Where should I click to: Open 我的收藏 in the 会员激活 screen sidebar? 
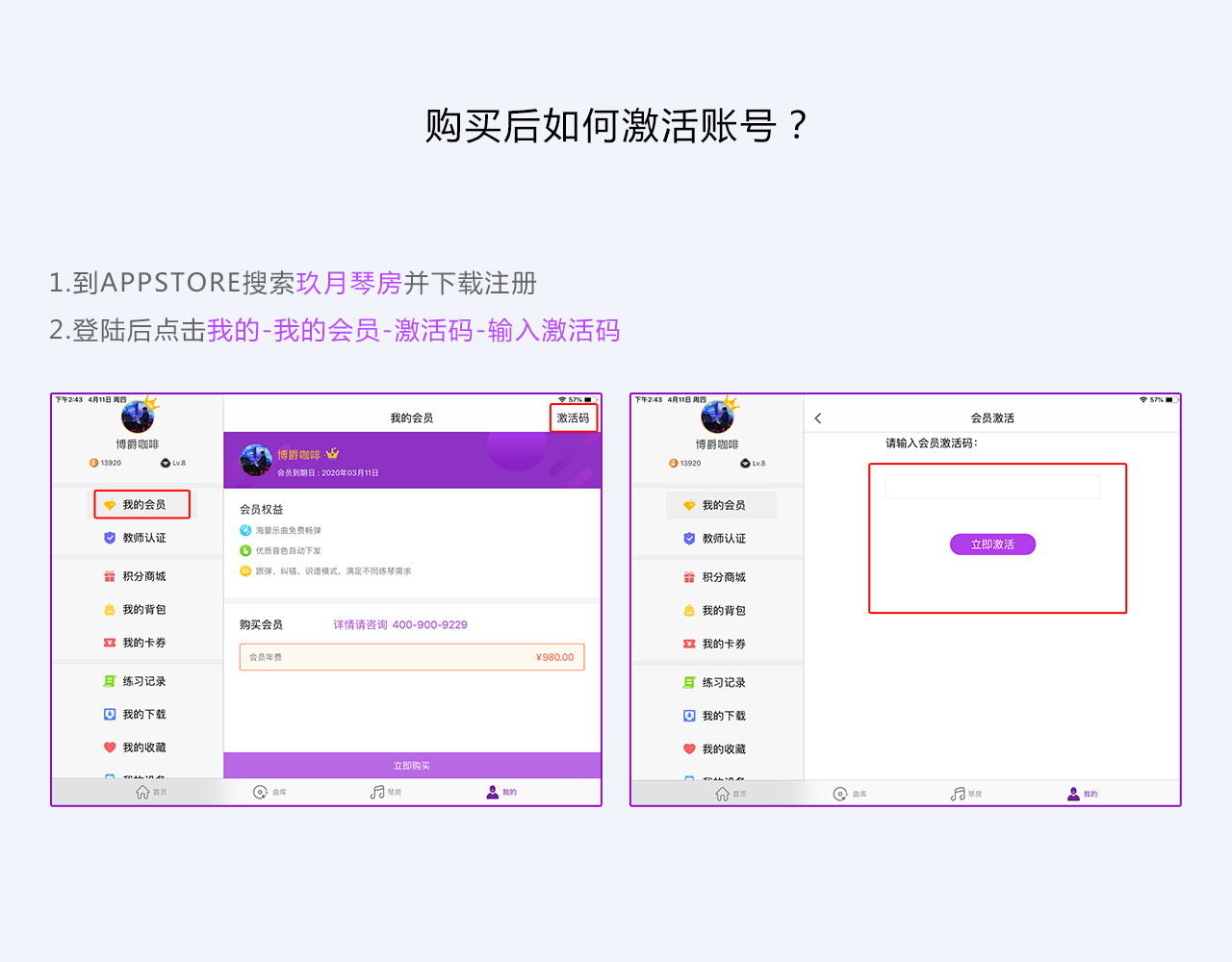point(714,749)
